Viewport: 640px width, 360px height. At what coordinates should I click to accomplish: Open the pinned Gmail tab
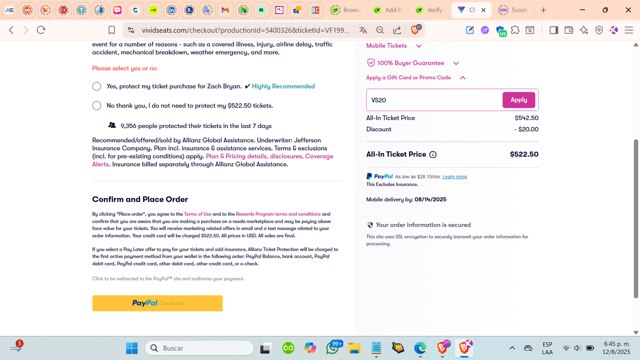[x=225, y=10]
